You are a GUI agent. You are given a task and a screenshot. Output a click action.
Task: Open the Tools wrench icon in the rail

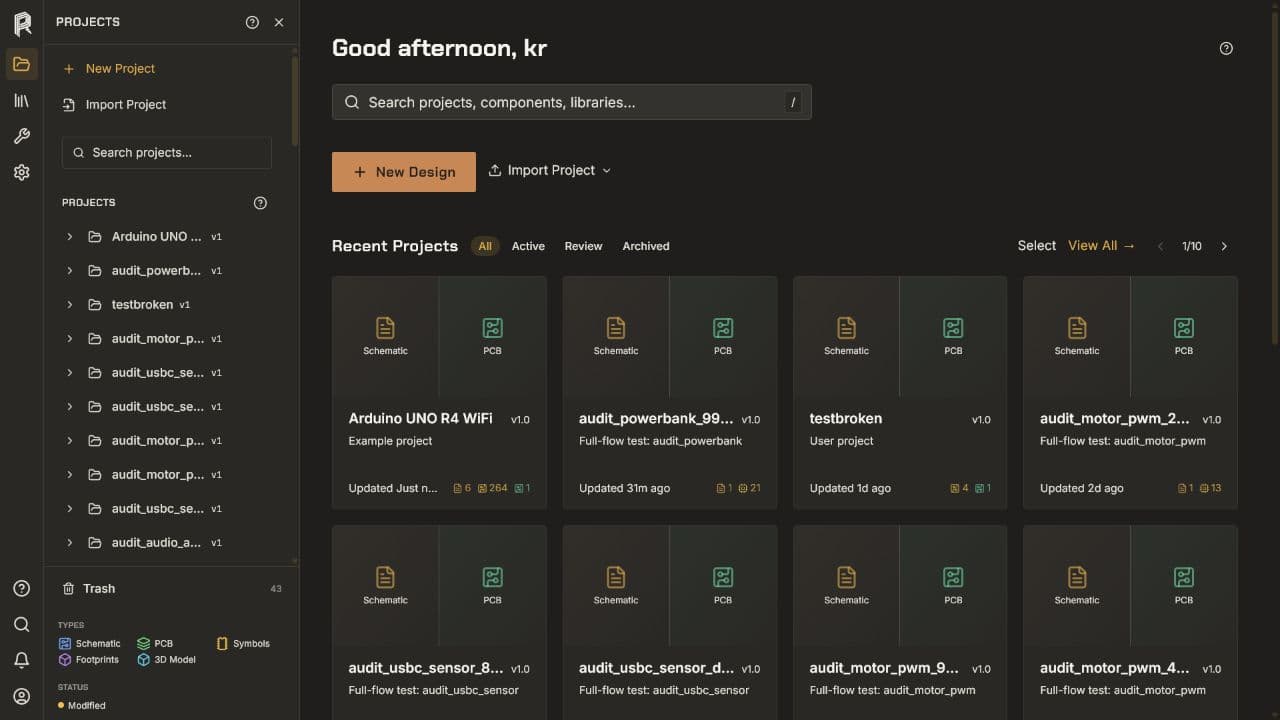(x=22, y=137)
